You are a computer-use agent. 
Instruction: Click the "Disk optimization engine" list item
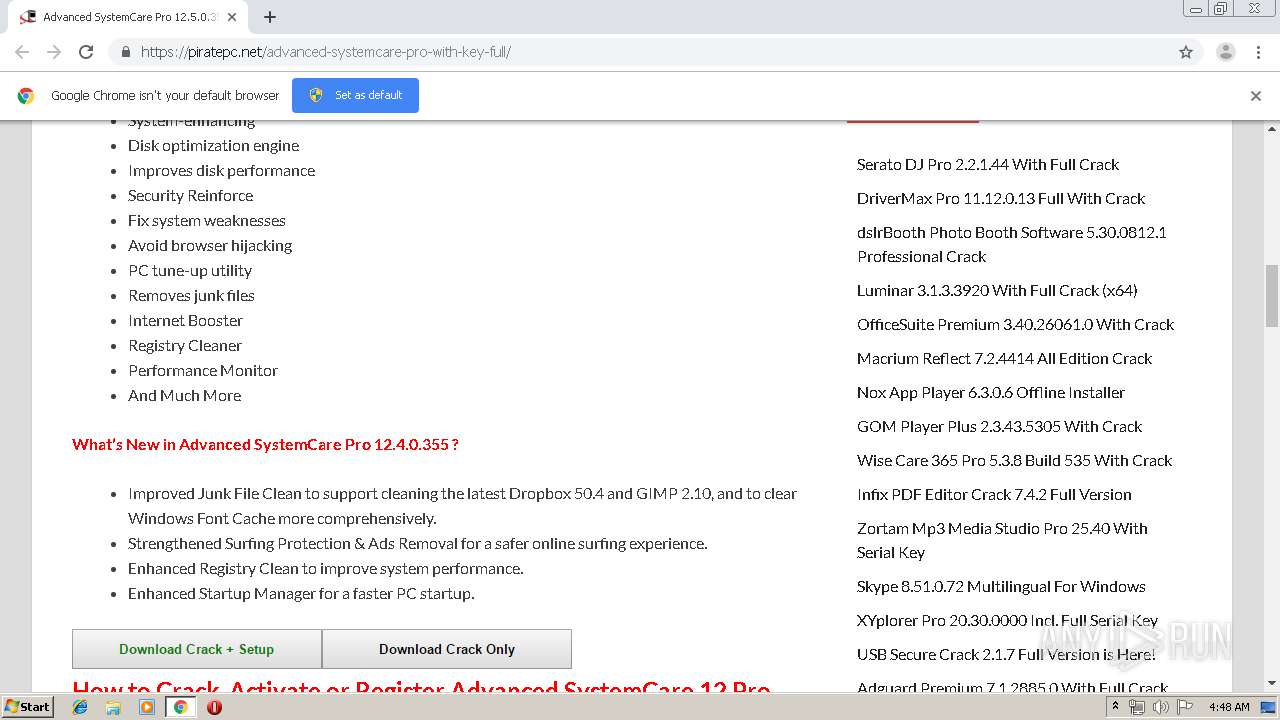[214, 146]
